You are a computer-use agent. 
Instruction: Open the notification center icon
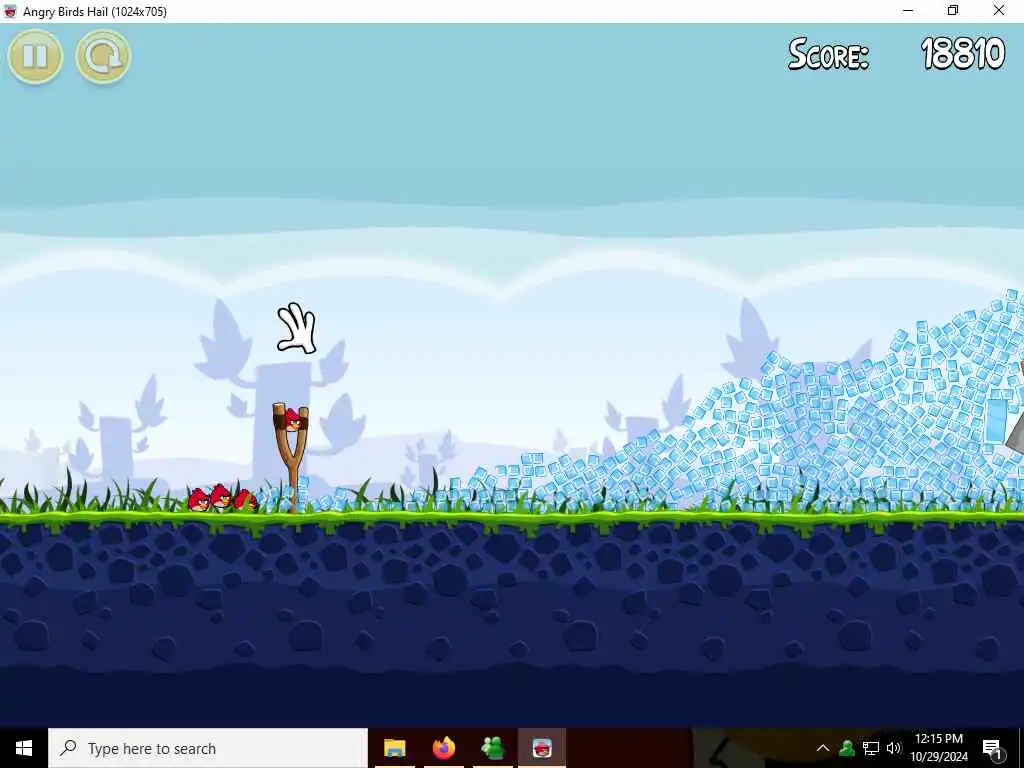(x=992, y=748)
